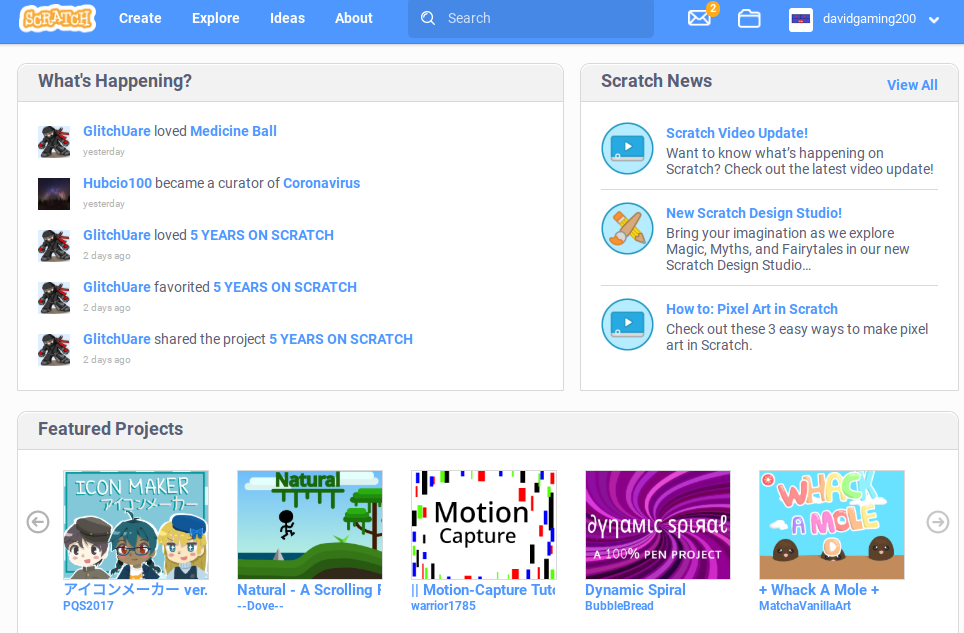This screenshot has height=633, width=964.
Task: Open --Dove-- author link
Action: (261, 606)
